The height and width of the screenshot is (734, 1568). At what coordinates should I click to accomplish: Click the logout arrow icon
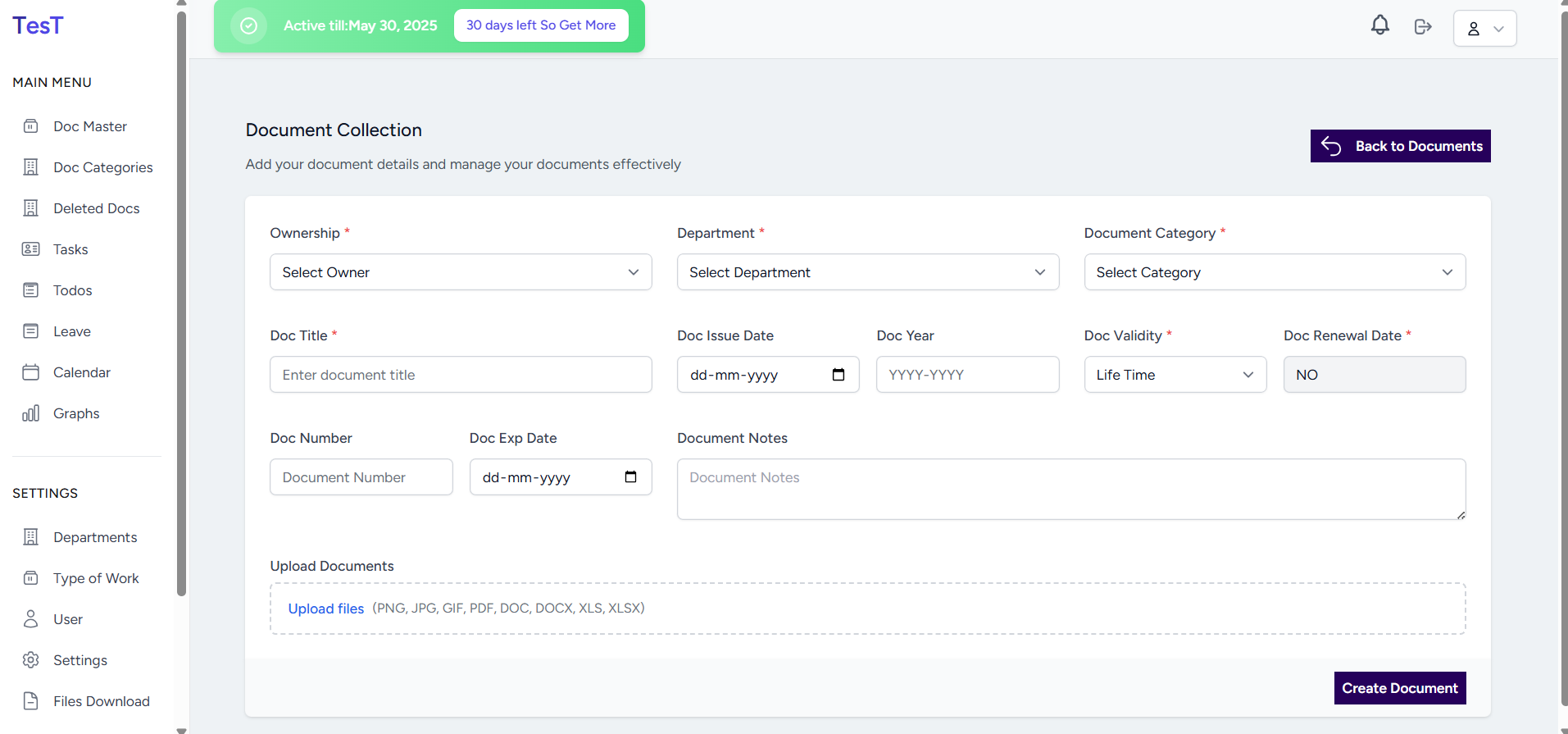[1423, 27]
